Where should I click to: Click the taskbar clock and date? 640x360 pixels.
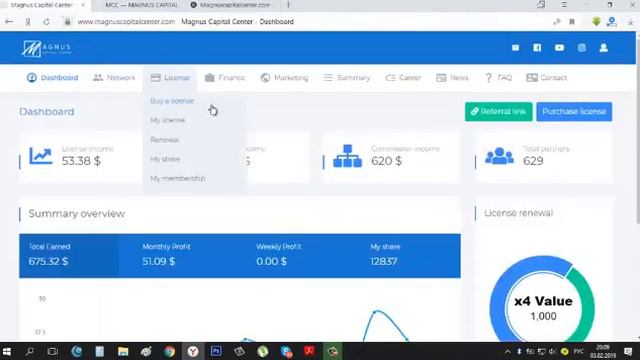pos(603,351)
